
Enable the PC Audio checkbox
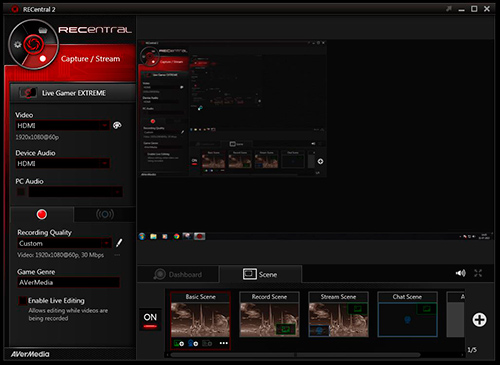coord(21,192)
